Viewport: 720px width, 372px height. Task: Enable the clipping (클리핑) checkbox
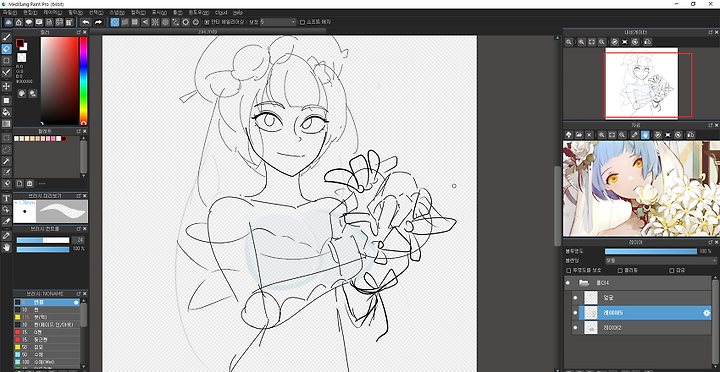620,271
